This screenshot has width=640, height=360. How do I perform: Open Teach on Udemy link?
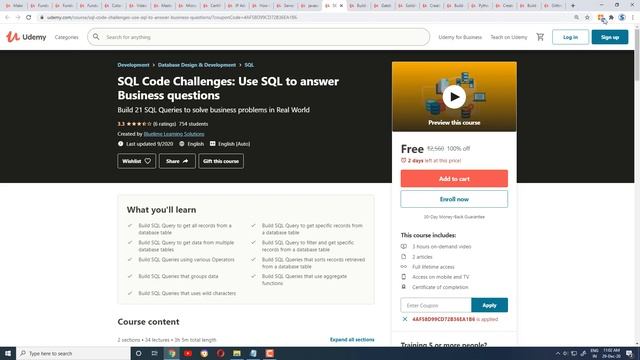point(509,37)
